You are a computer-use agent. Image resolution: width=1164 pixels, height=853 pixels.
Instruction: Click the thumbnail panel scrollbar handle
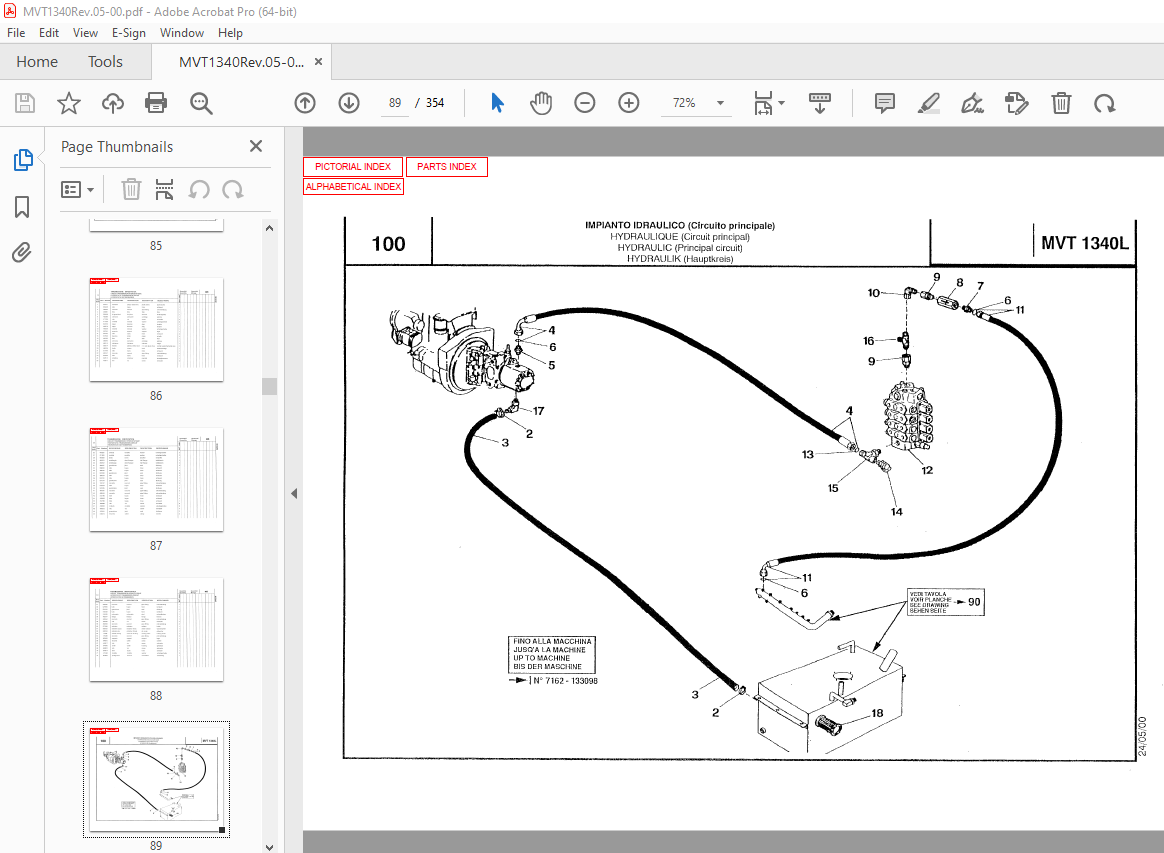pos(269,386)
